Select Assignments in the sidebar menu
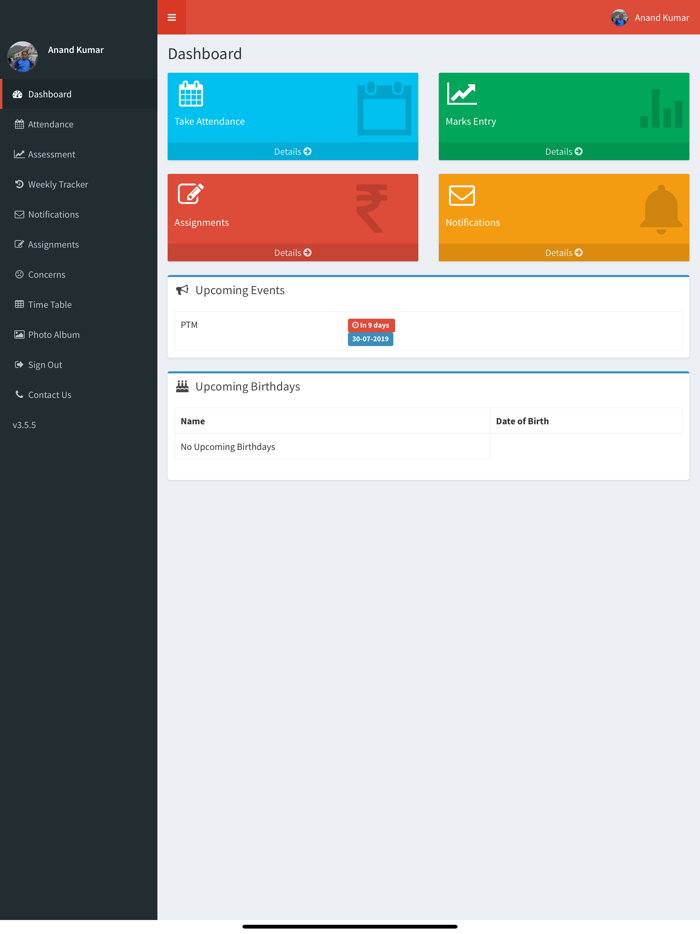The width and height of the screenshot is (700, 934). 79,244
